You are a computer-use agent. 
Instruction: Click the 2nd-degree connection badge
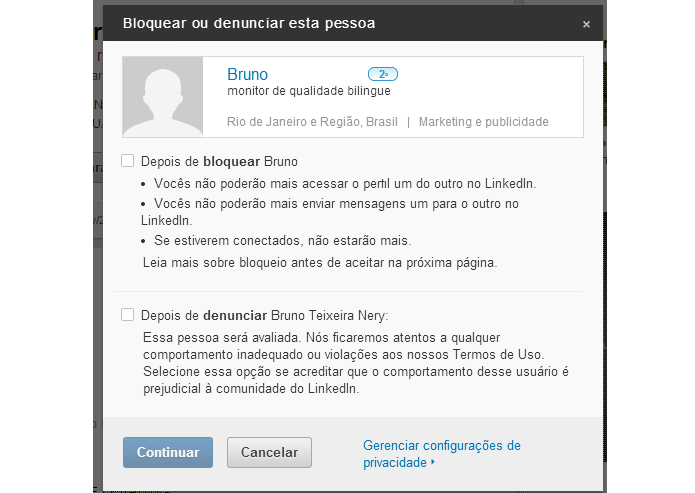pyautogui.click(x=383, y=74)
